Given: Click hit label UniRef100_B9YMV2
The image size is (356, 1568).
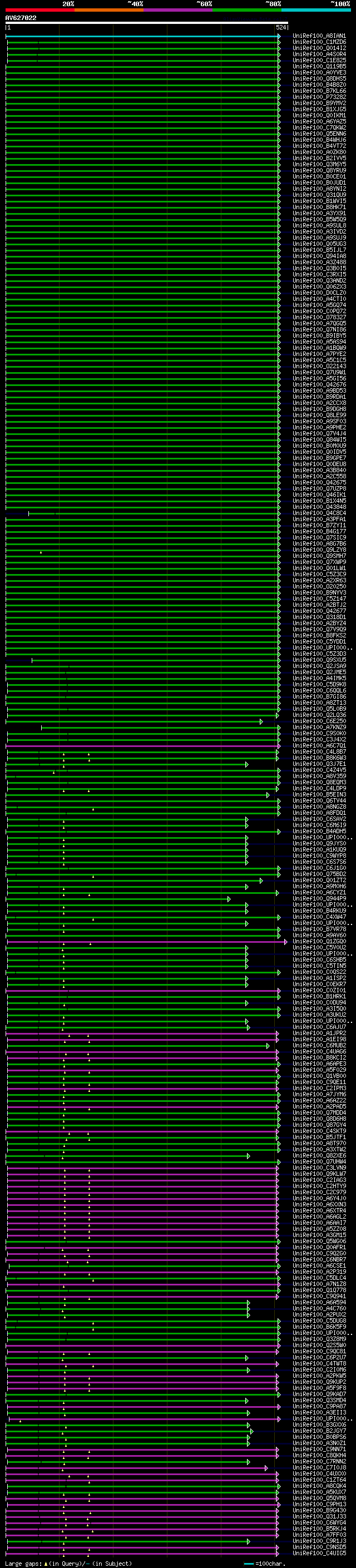Looking at the screenshot, I should tap(319, 103).
